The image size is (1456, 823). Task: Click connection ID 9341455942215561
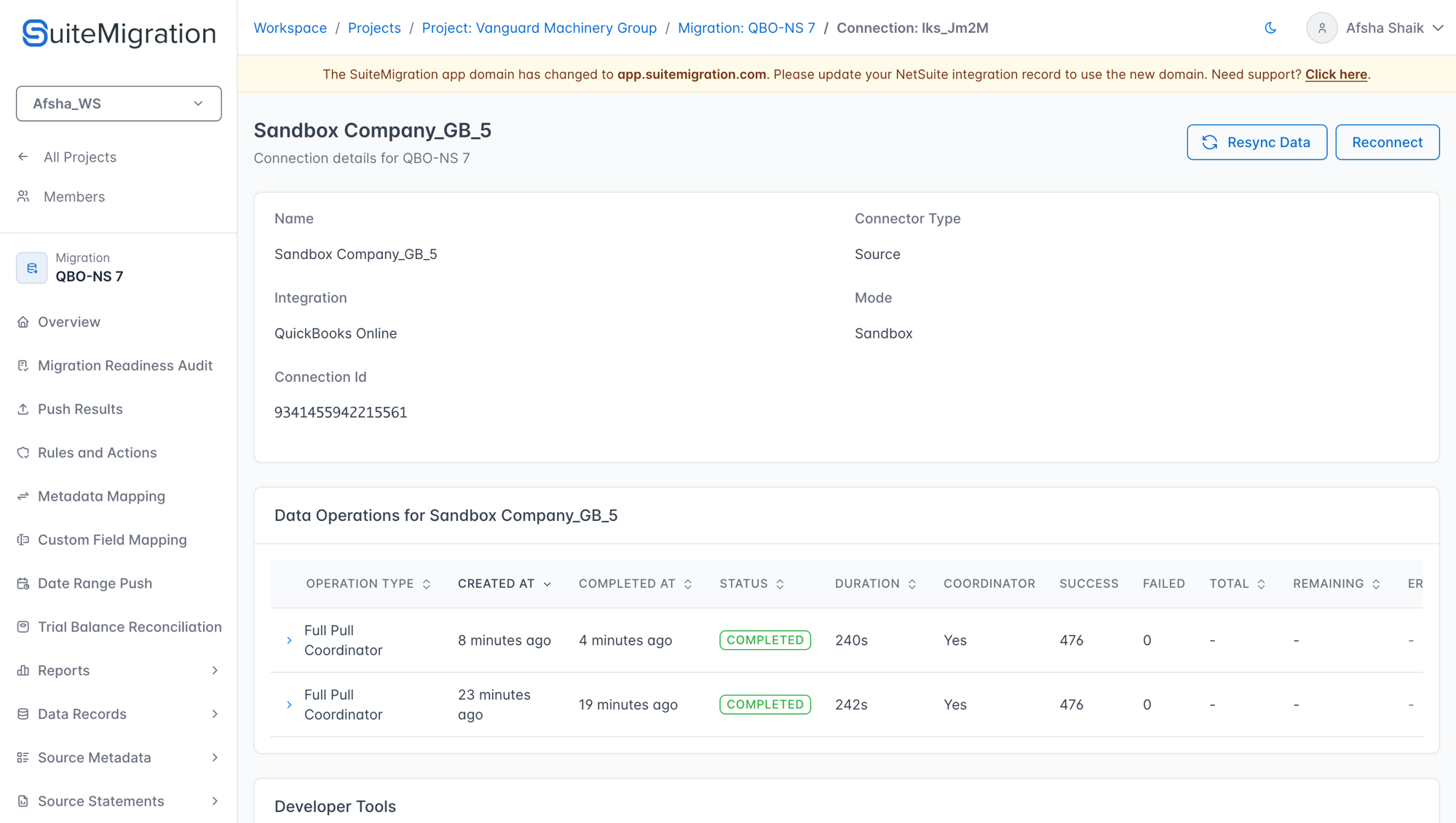click(x=341, y=413)
